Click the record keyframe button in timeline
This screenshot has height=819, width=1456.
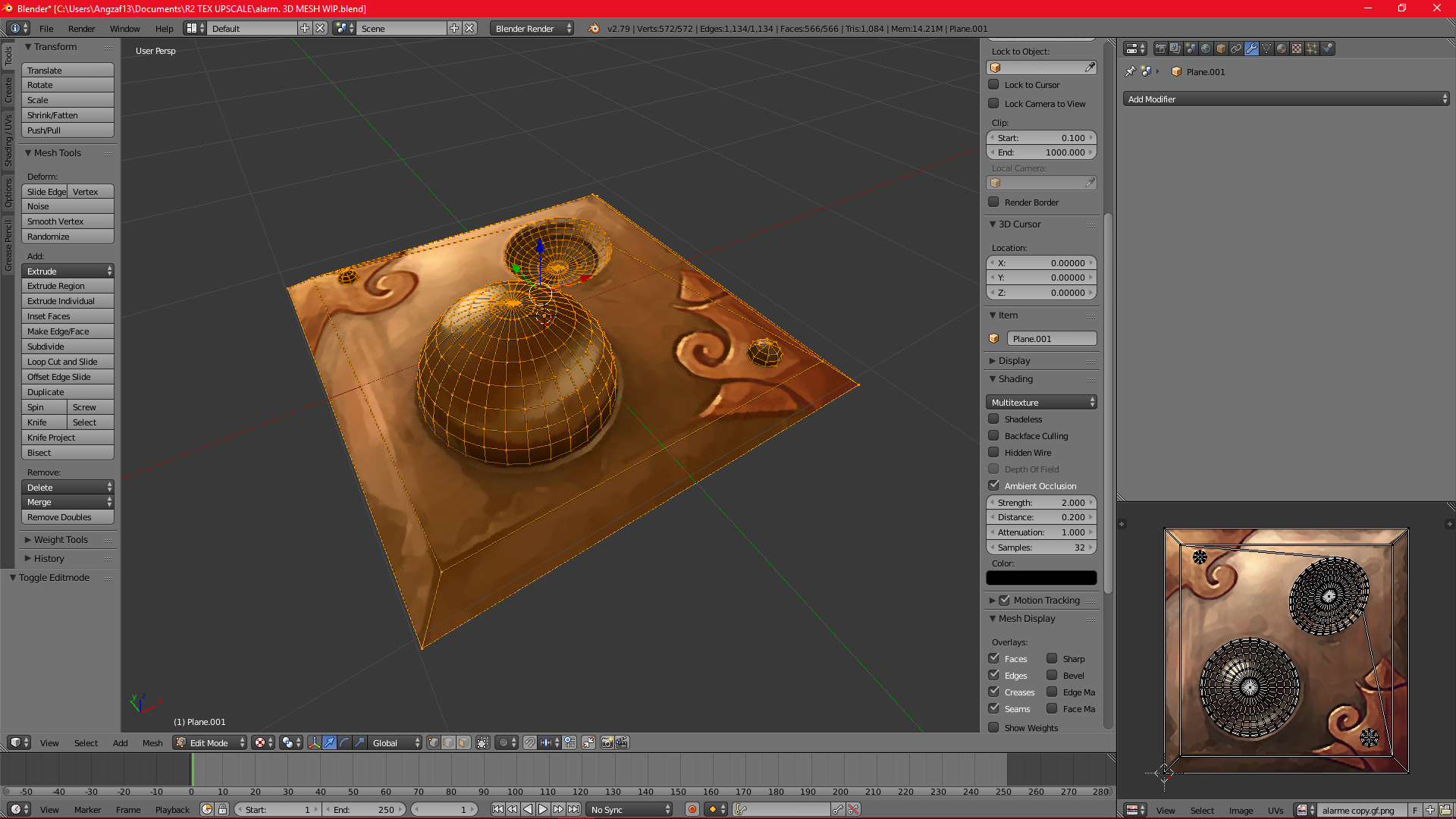click(x=692, y=809)
